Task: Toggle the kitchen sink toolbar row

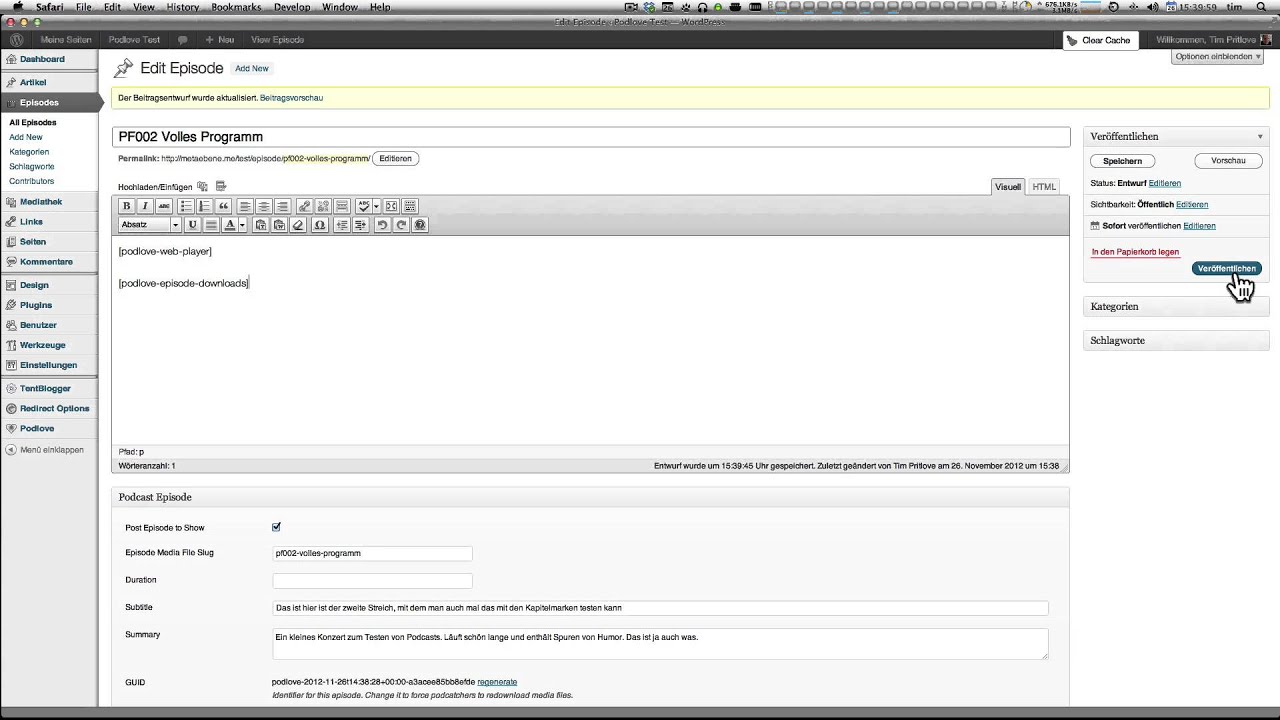Action: (x=410, y=206)
